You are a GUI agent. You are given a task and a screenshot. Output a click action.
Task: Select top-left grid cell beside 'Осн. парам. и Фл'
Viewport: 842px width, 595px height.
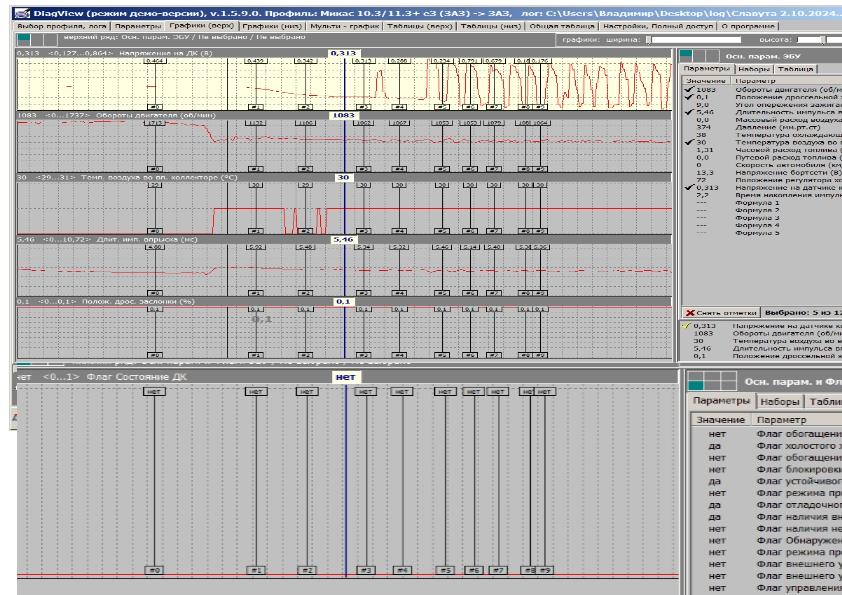pyautogui.click(x=696, y=376)
